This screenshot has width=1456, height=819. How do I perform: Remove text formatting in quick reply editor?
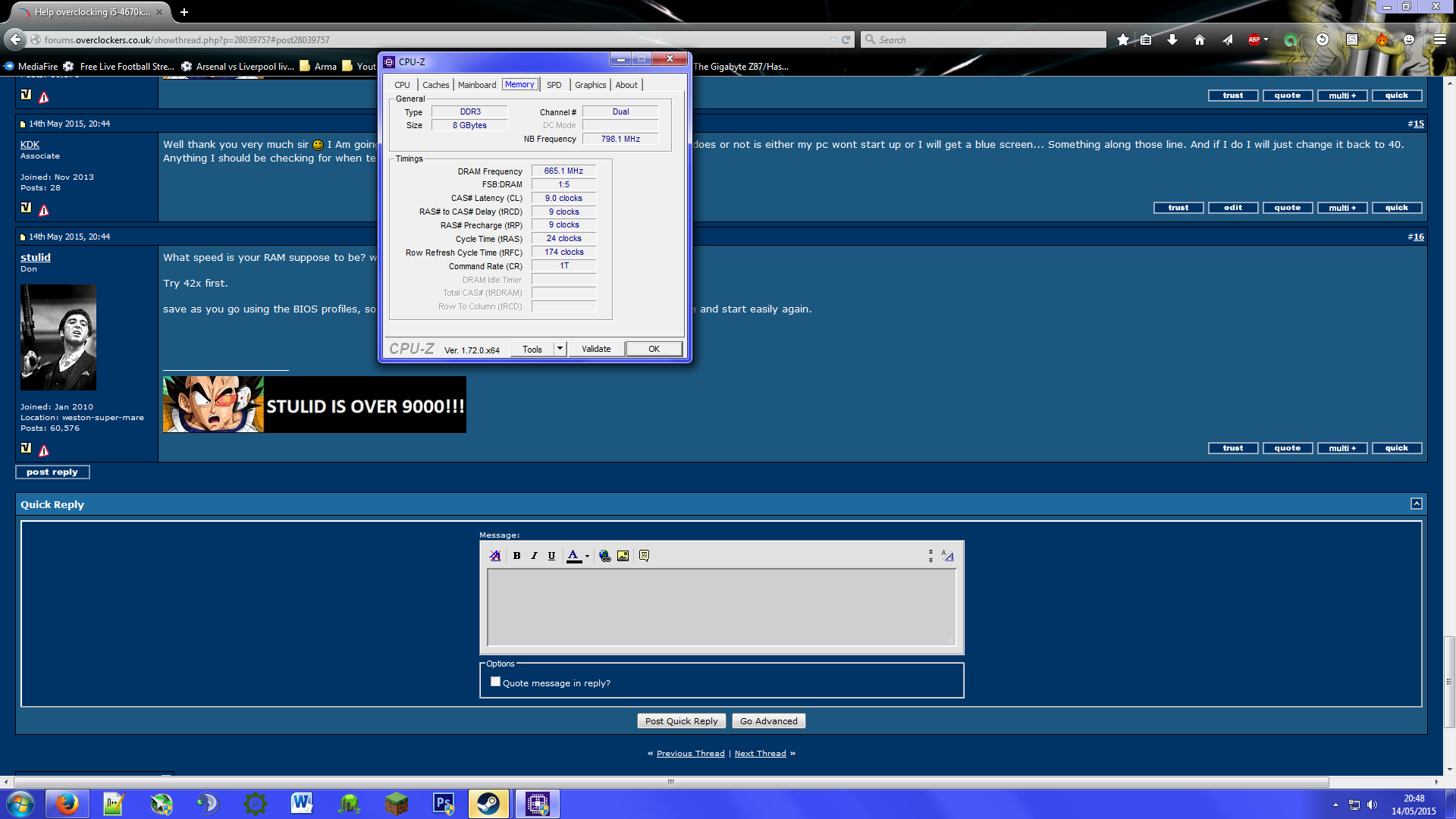tap(495, 556)
